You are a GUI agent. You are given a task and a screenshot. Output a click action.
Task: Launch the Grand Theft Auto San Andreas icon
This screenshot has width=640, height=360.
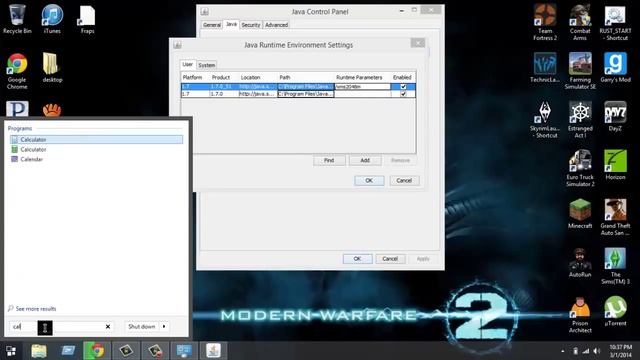click(x=615, y=217)
